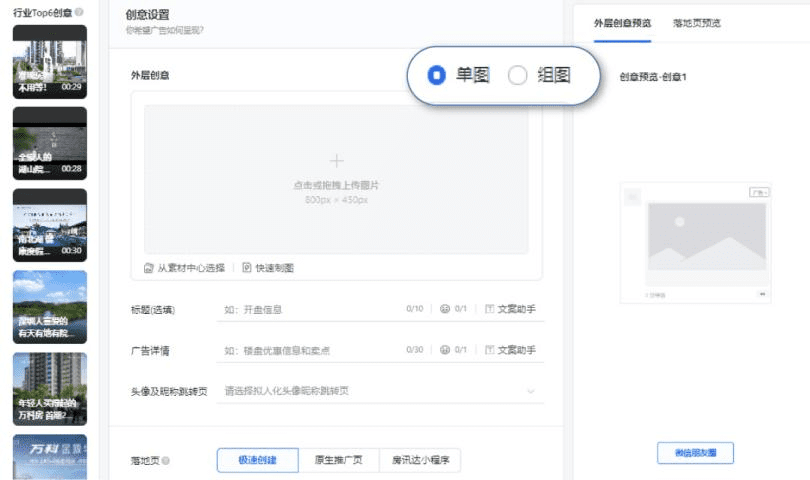Viewport: 810px width, 480px height.
Task: Click the info icon beside 行业Top6创意
Action: pyautogui.click(x=79, y=12)
